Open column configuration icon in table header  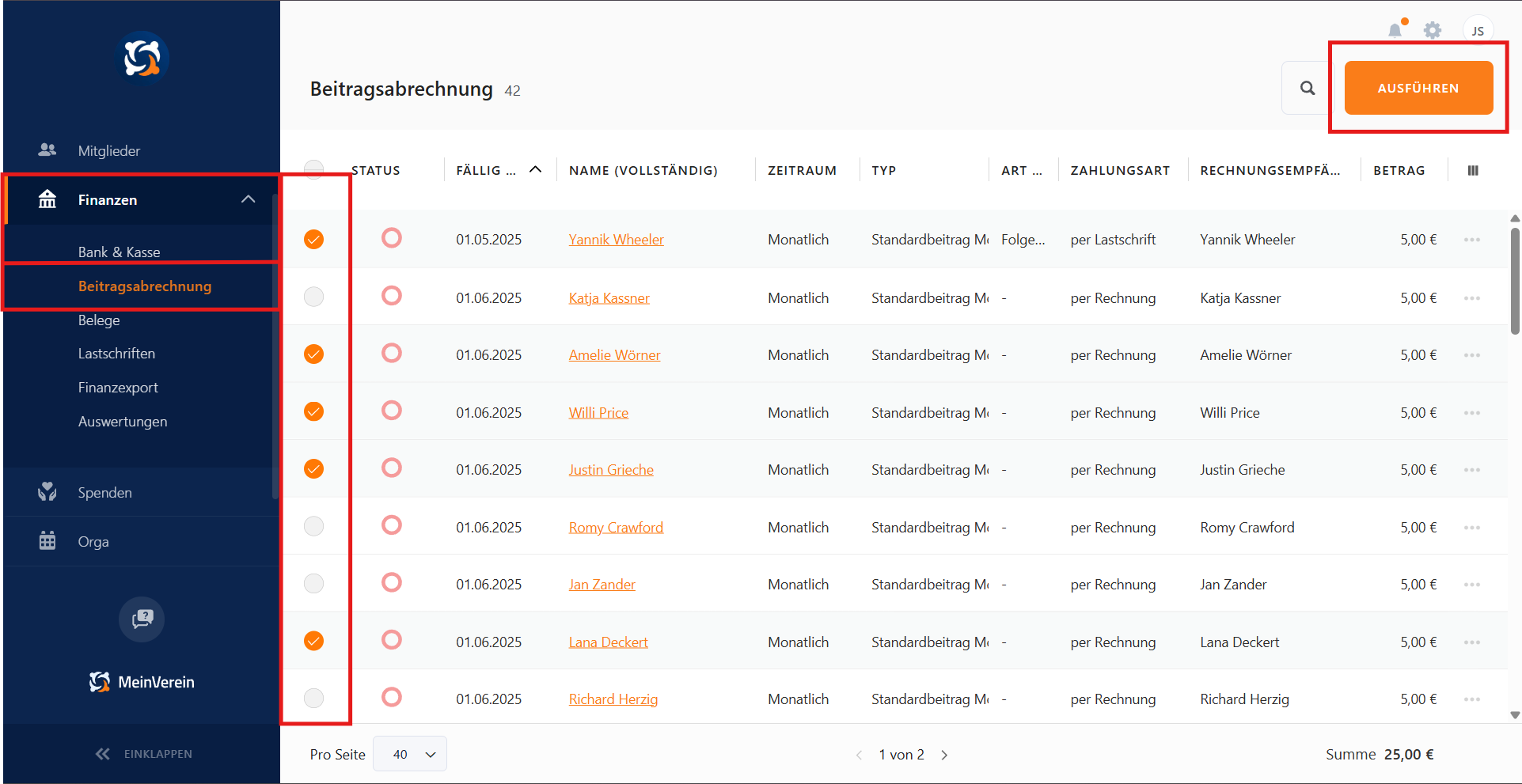coord(1472,170)
